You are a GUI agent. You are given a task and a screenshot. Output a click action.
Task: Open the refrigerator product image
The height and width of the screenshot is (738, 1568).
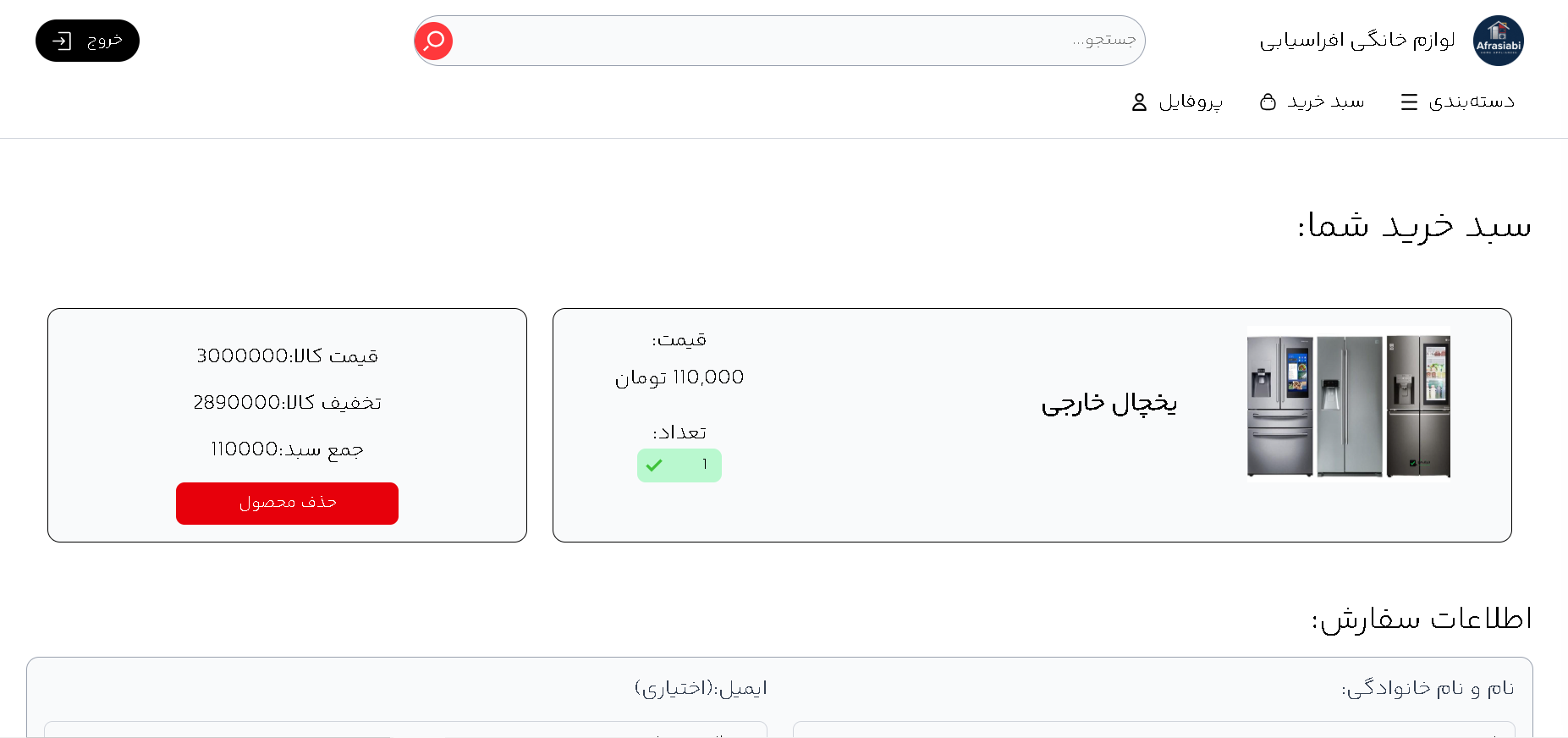tap(1349, 402)
